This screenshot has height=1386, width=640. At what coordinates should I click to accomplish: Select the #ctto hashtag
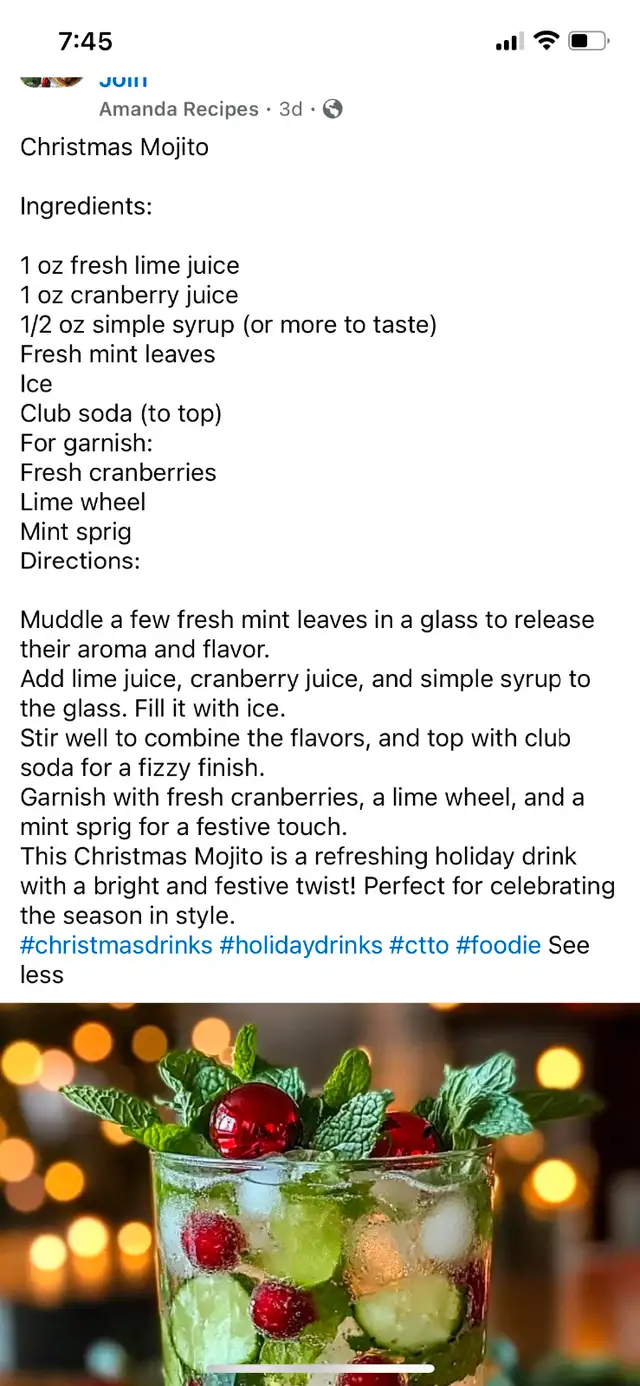(x=419, y=945)
